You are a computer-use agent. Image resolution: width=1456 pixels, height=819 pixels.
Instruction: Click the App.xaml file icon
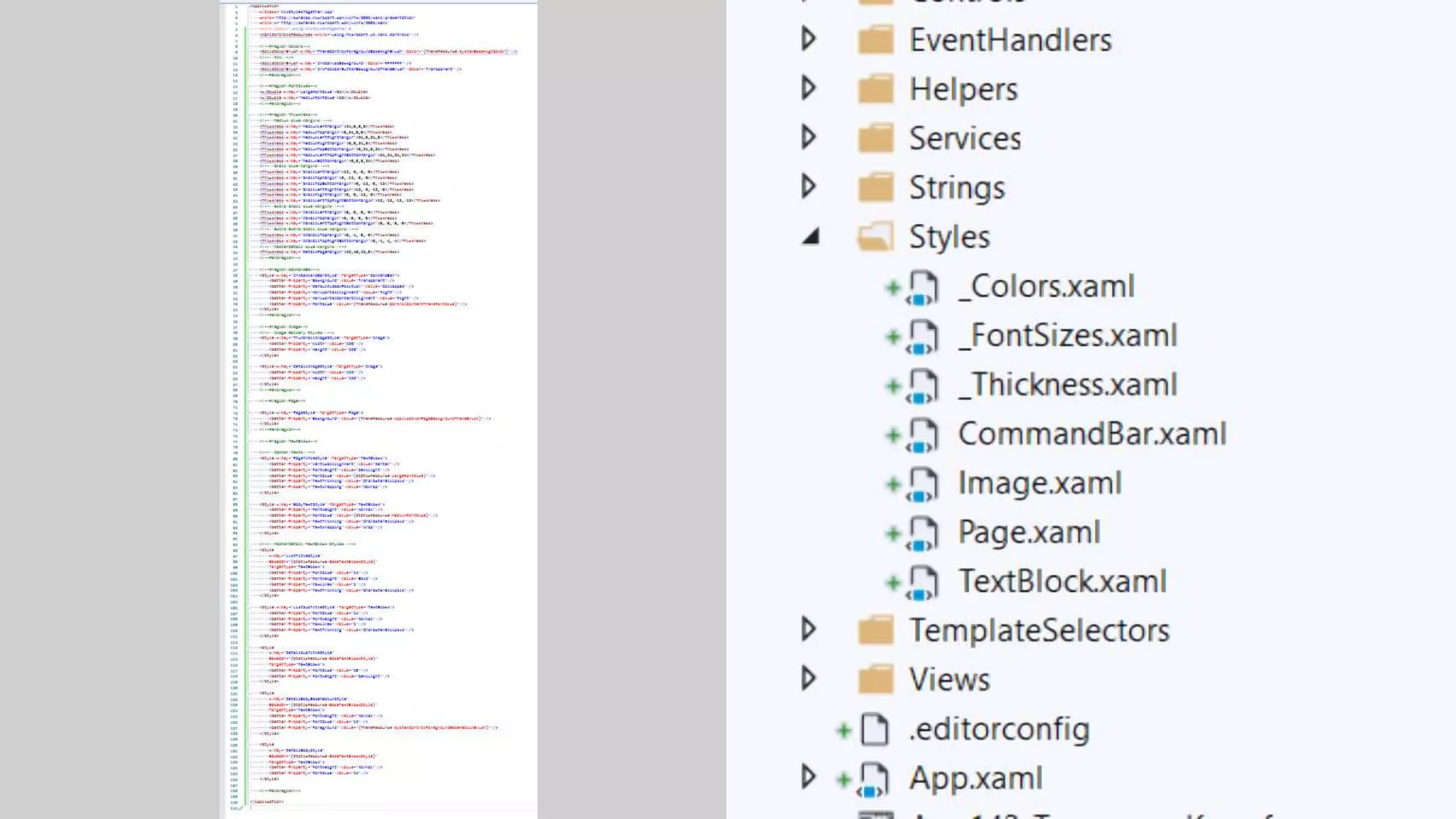pos(873,778)
